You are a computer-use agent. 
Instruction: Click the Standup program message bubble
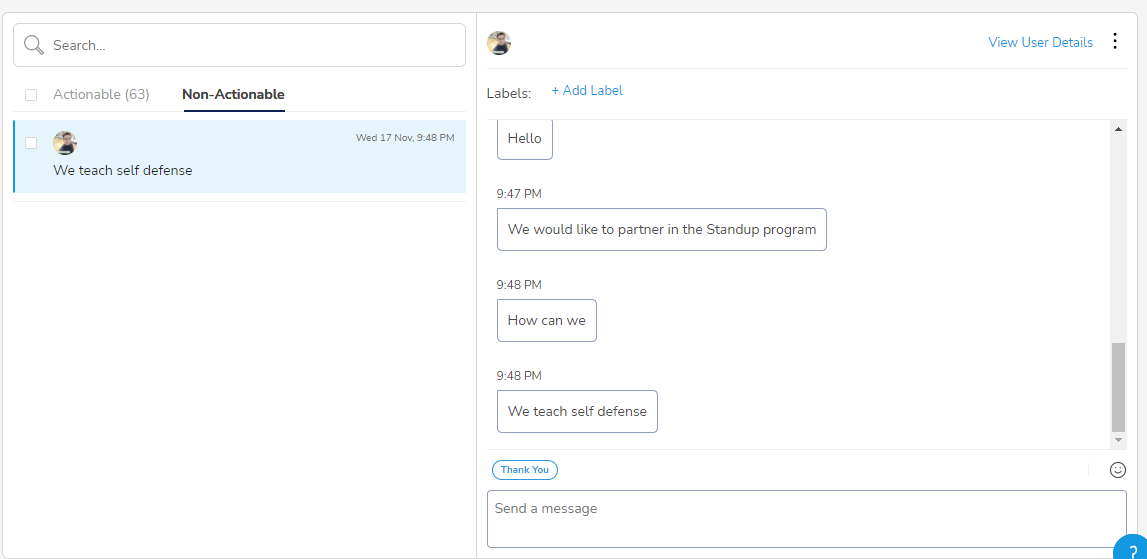click(x=661, y=230)
